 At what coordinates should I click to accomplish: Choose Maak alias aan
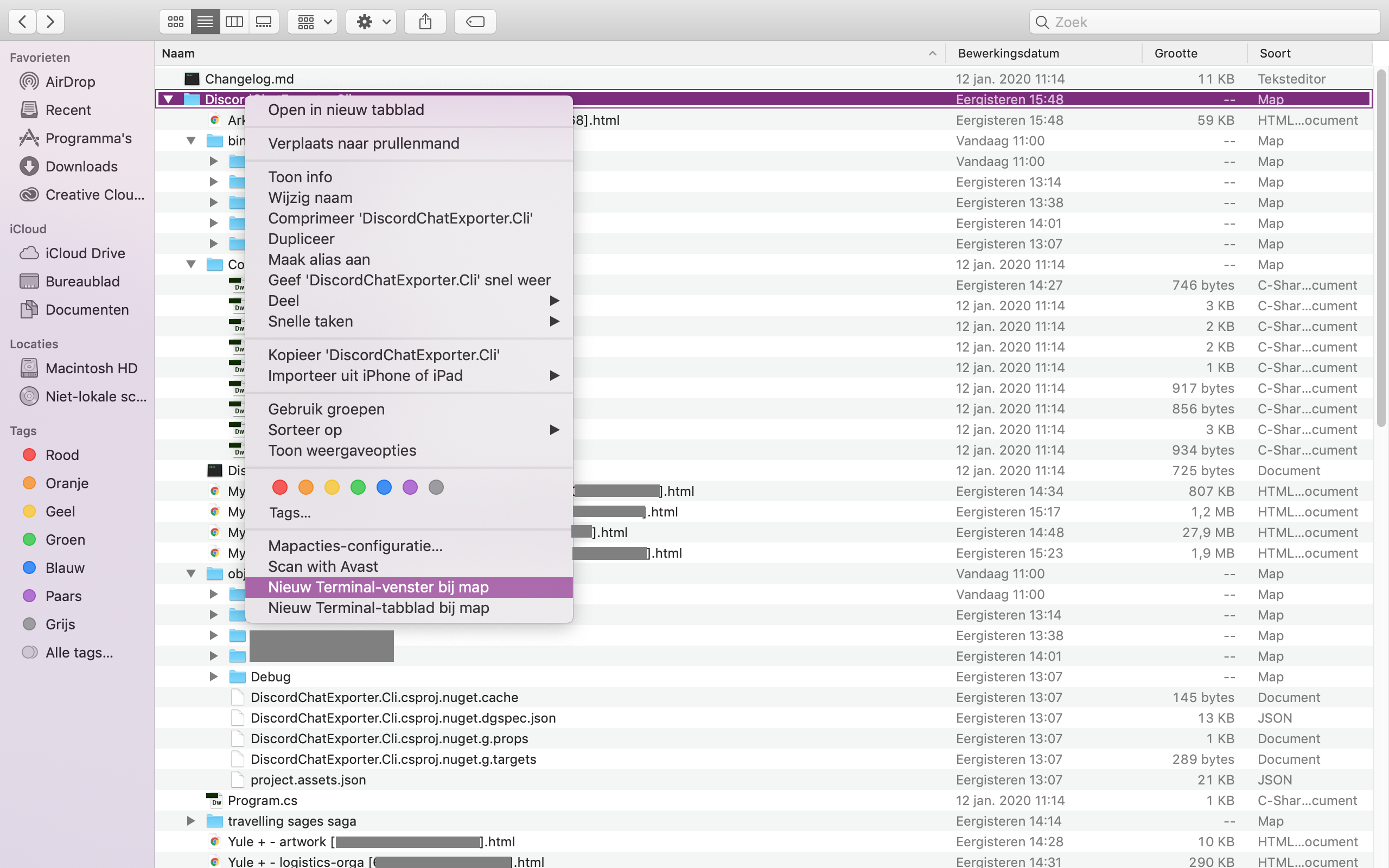click(x=409, y=259)
